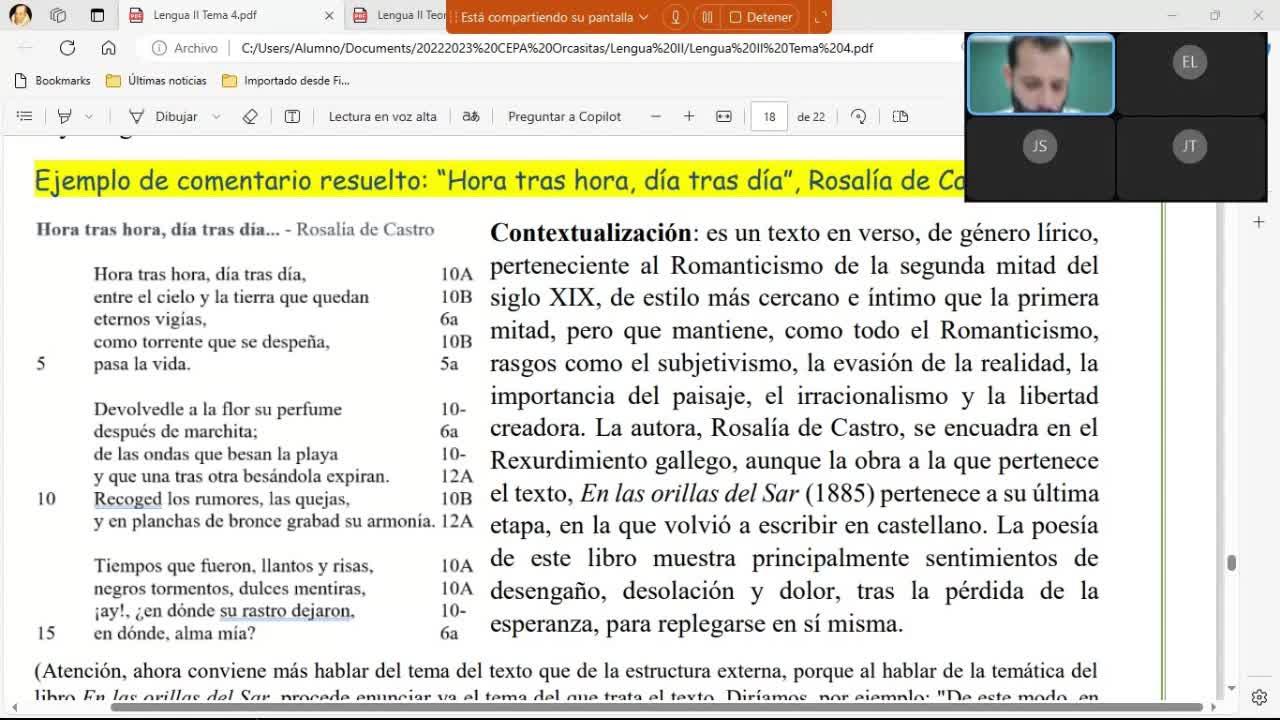Screen dimensions: 1280x720
Task: Minimize the Edge browser window
Action: click(x=1172, y=15)
